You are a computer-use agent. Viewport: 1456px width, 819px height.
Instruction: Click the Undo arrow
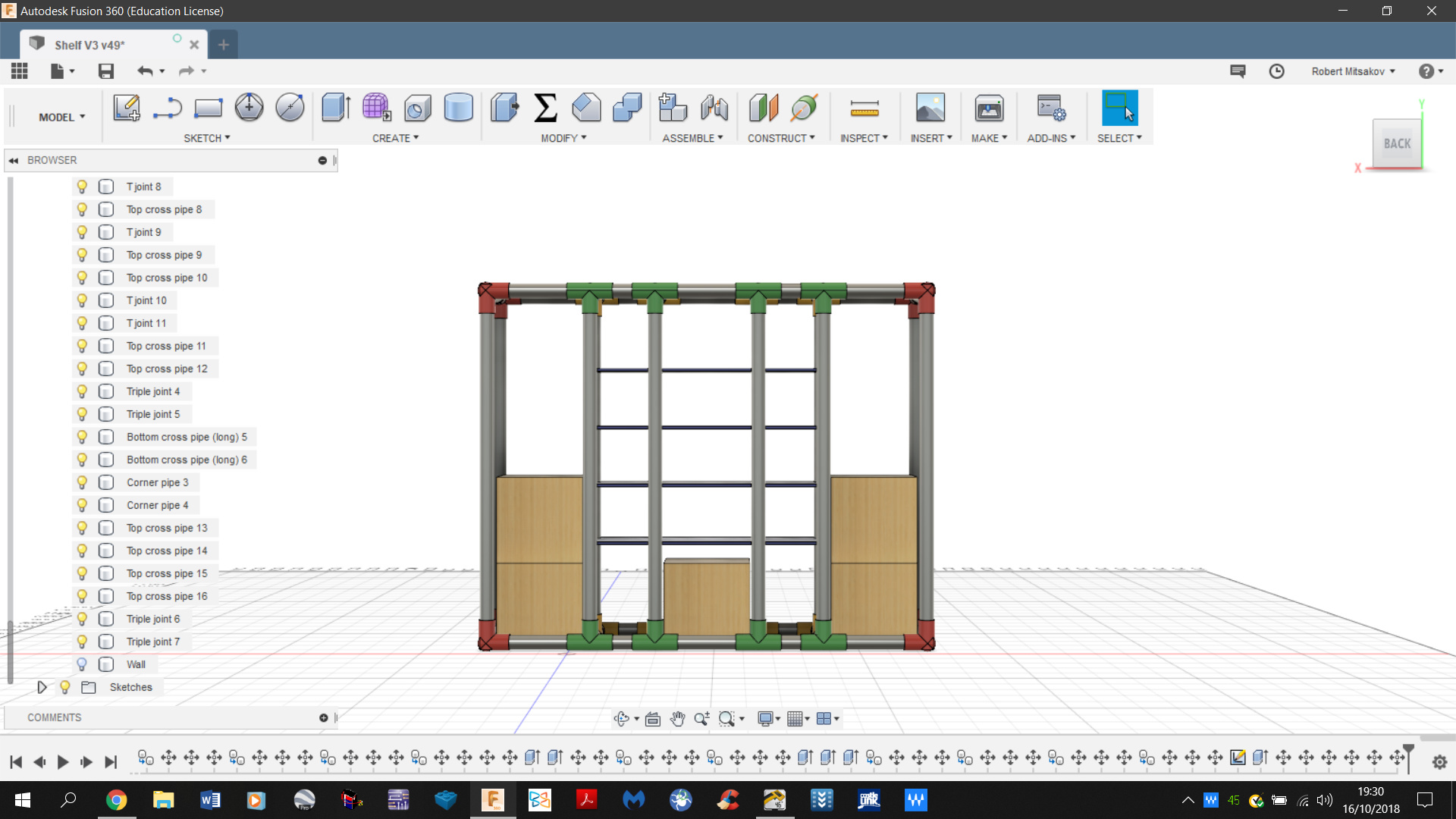click(x=145, y=71)
